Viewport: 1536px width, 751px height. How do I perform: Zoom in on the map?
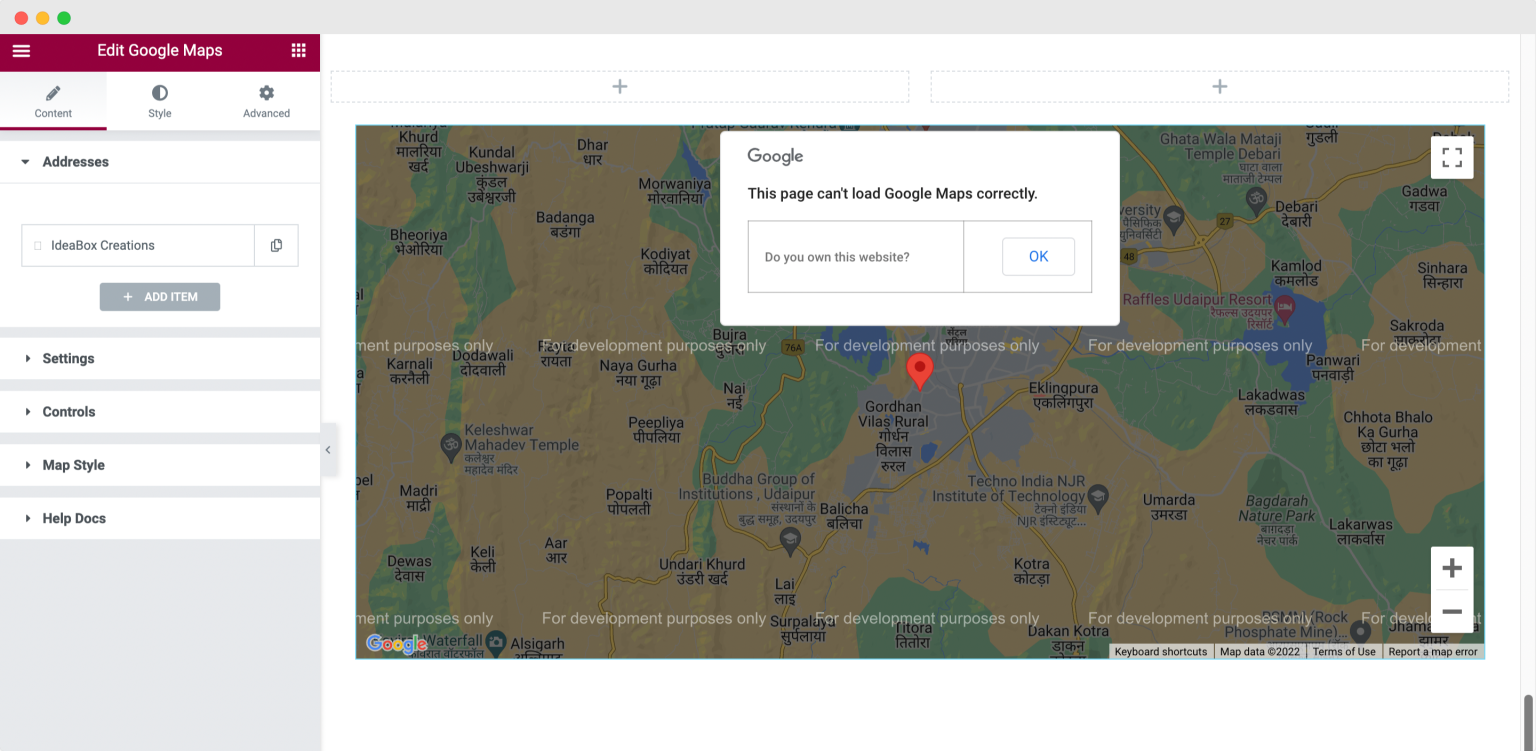1451,567
